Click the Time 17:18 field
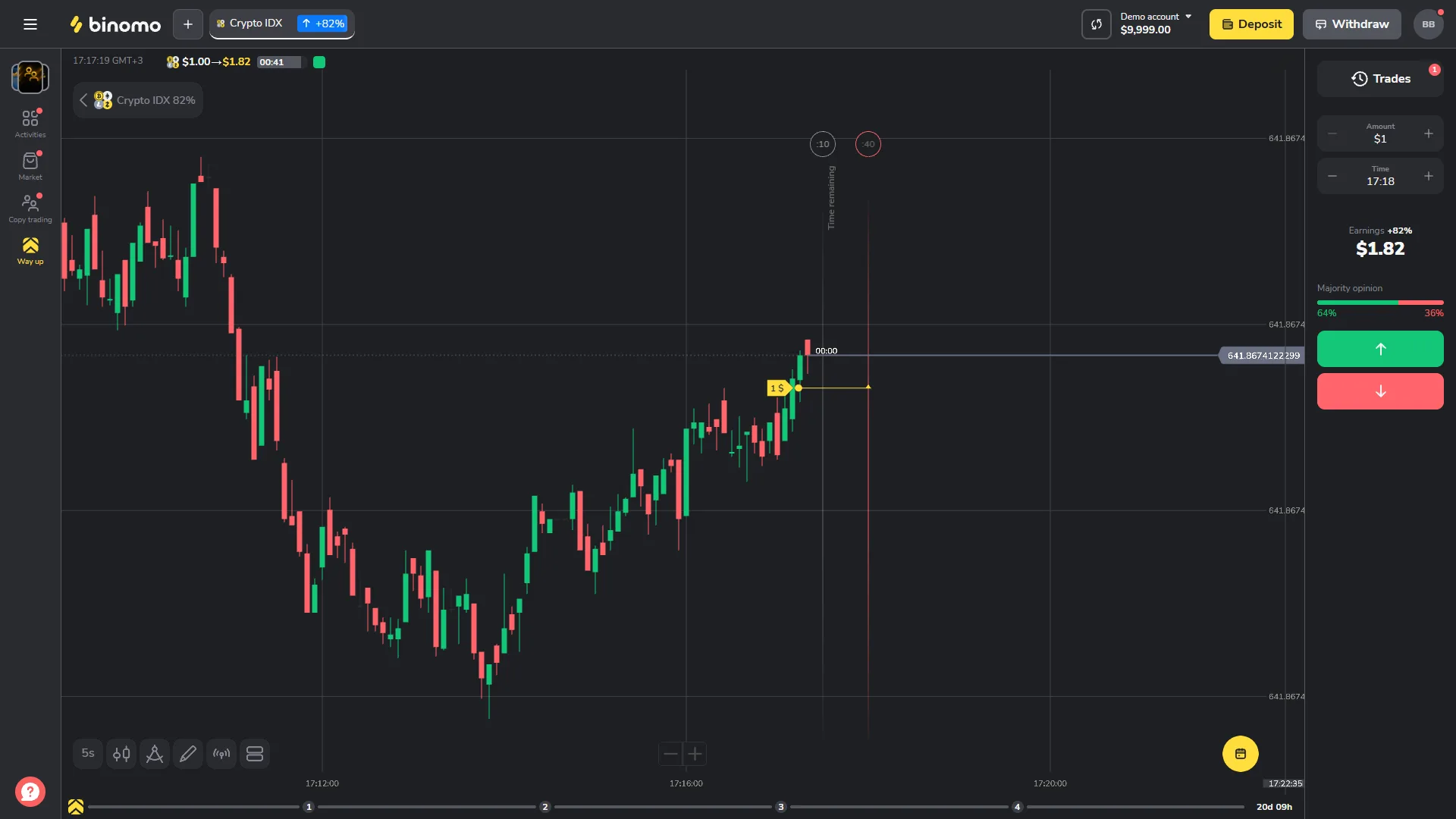The width and height of the screenshot is (1456, 819). [1380, 176]
